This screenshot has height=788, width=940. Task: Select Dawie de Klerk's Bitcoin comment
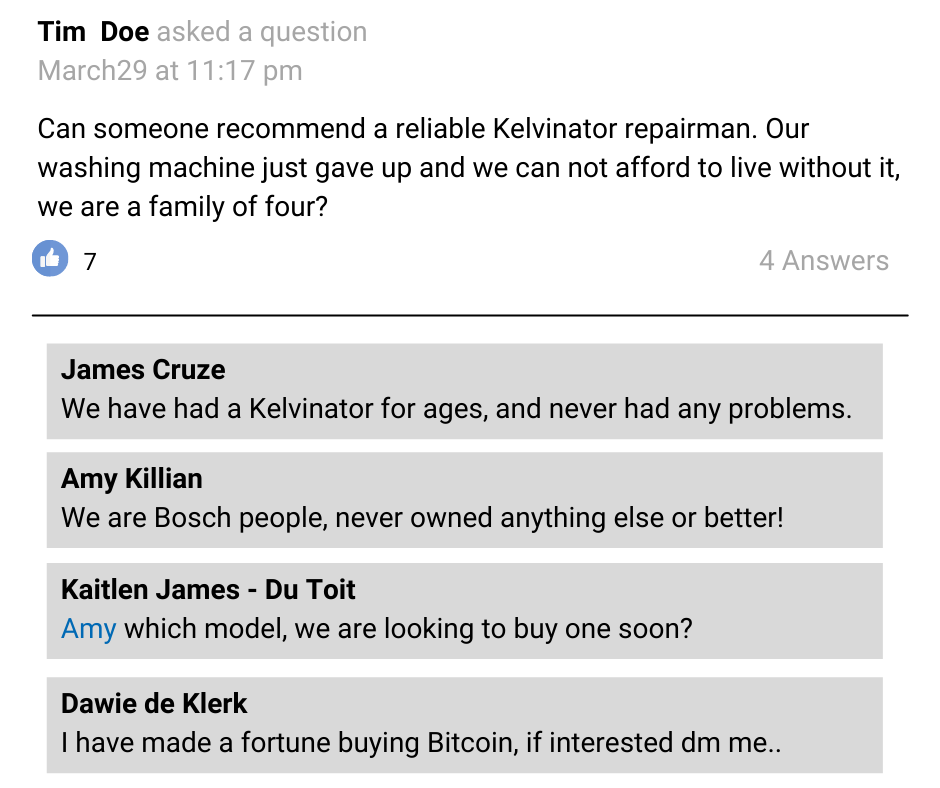pos(421,743)
